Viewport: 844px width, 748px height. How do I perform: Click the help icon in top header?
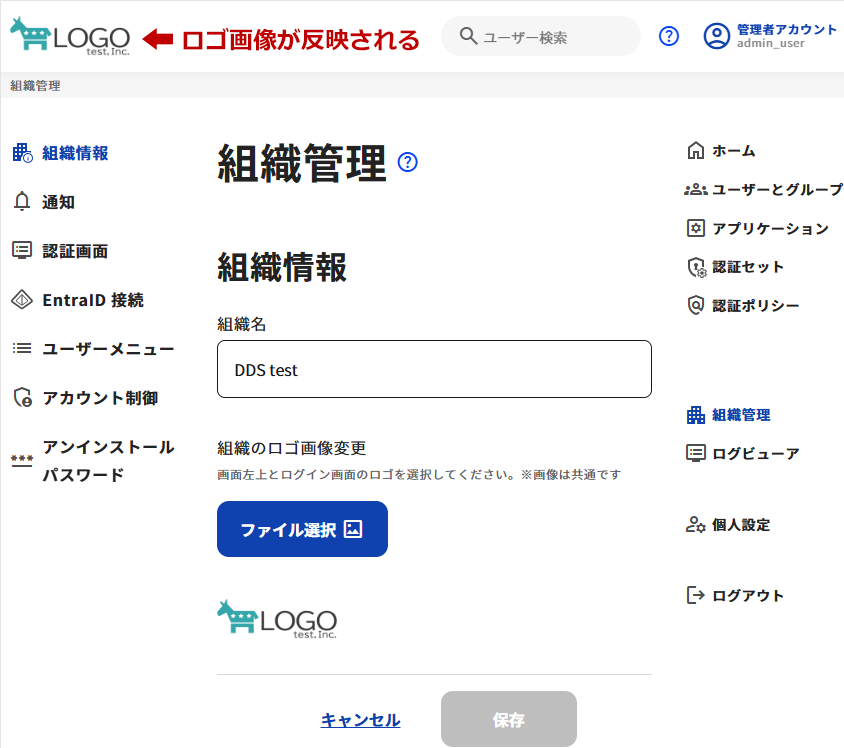pyautogui.click(x=669, y=37)
